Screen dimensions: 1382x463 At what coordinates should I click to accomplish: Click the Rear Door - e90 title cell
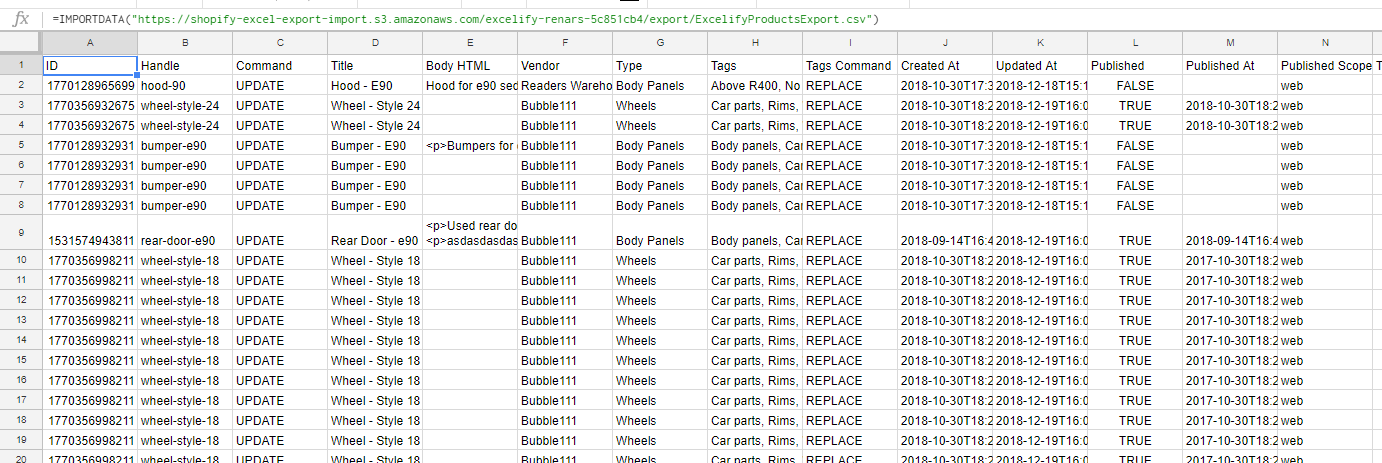[375, 241]
